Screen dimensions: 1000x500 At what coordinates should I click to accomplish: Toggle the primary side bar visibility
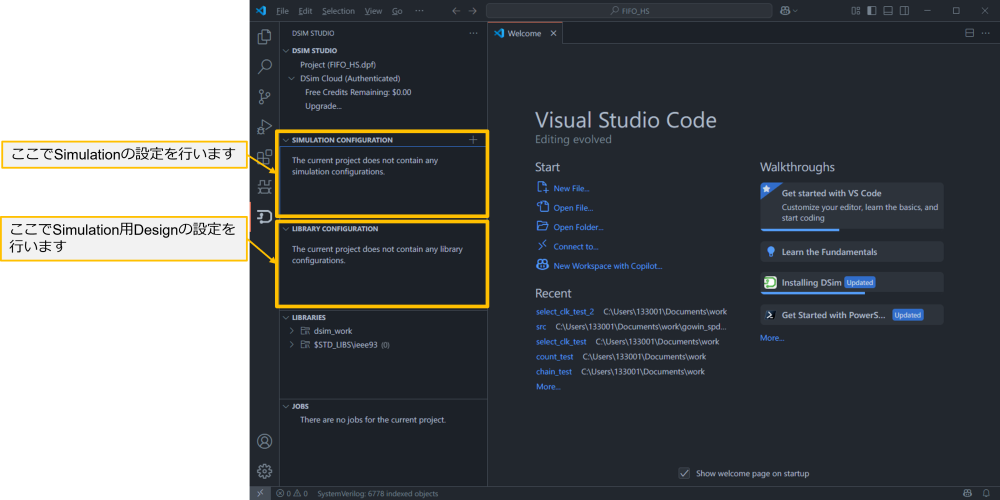871,11
